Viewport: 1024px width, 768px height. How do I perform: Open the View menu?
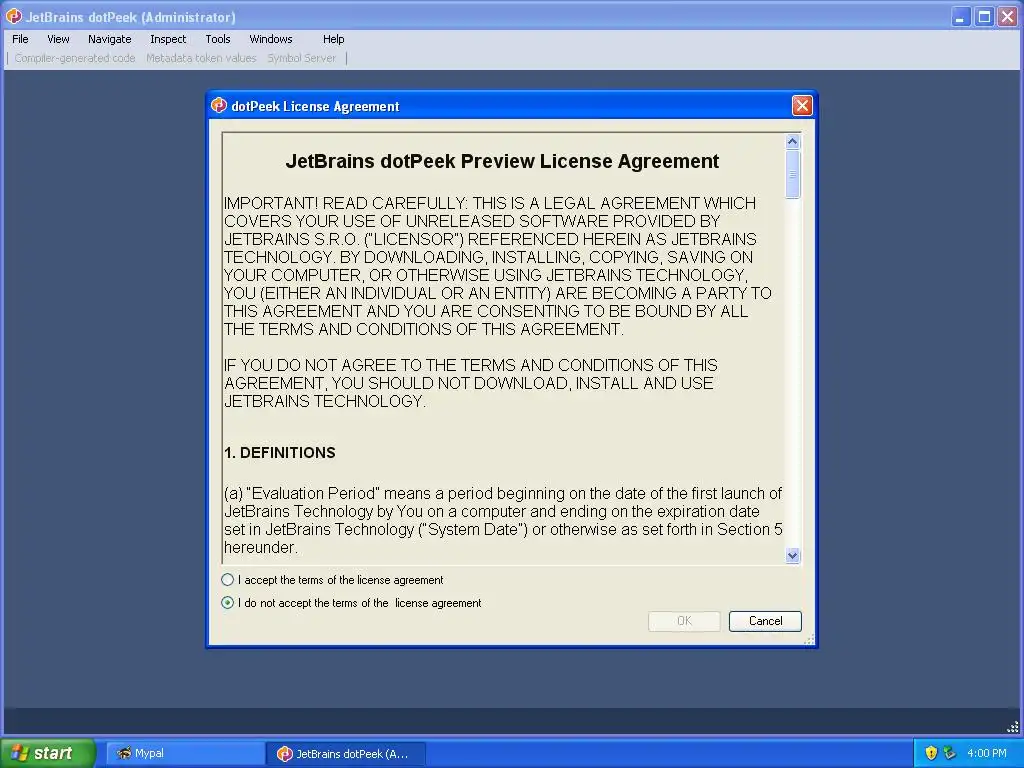58,39
